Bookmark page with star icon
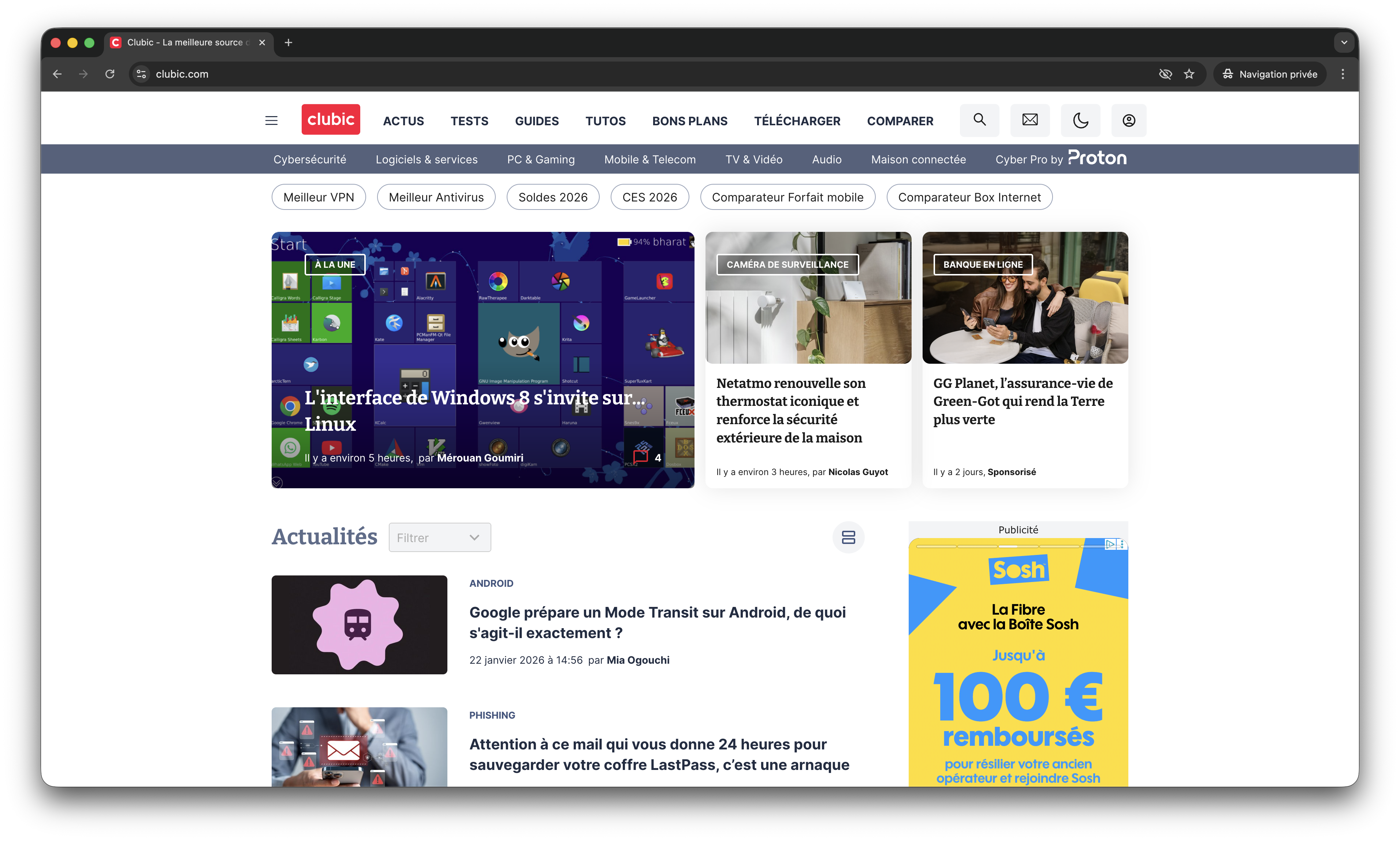The image size is (1400, 841). point(1189,74)
